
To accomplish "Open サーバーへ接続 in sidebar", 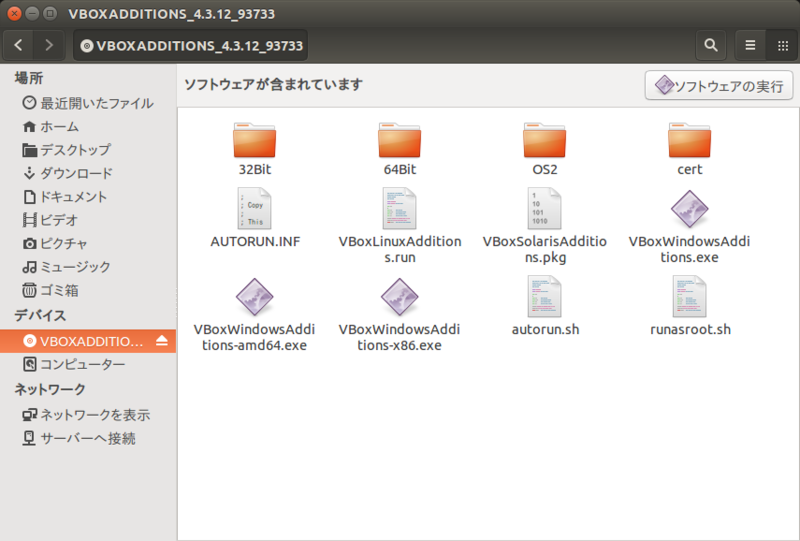I will click(x=88, y=438).
